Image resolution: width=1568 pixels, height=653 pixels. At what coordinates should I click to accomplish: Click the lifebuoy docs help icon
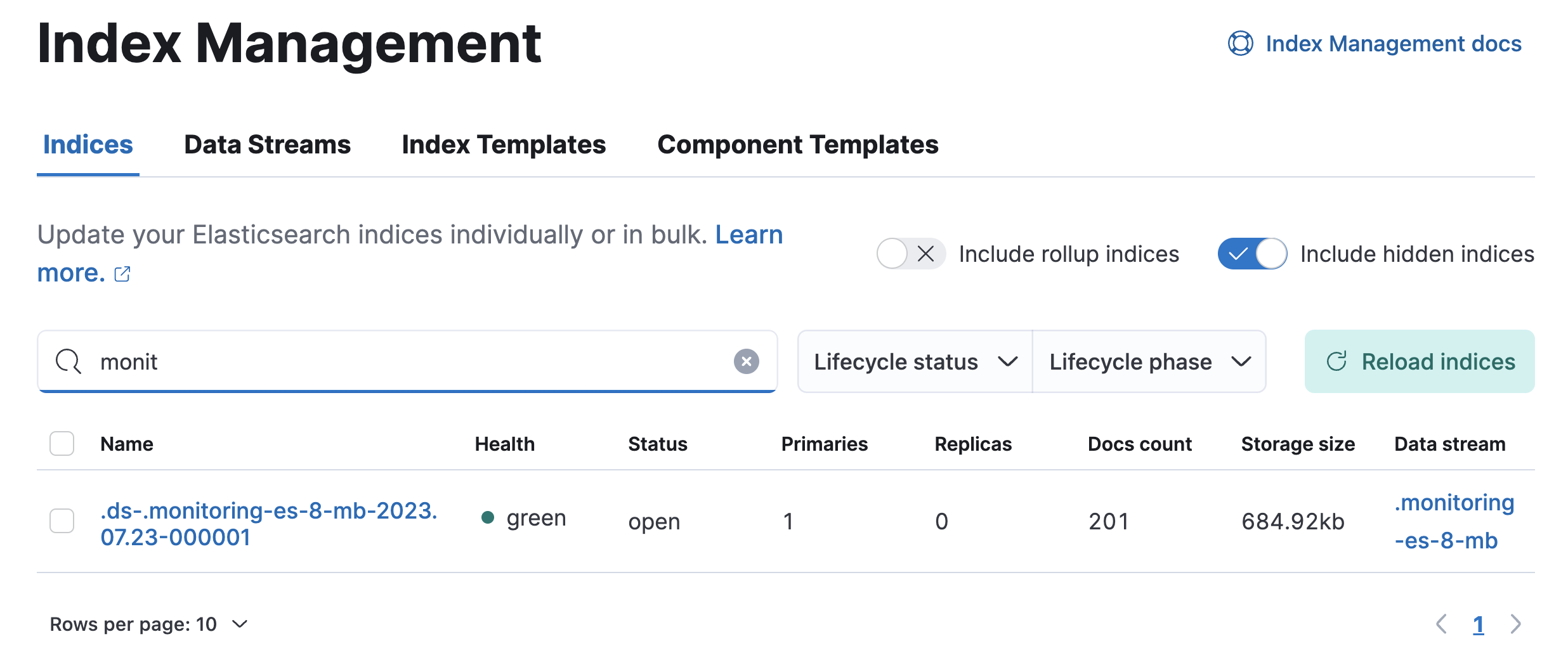(x=1240, y=44)
